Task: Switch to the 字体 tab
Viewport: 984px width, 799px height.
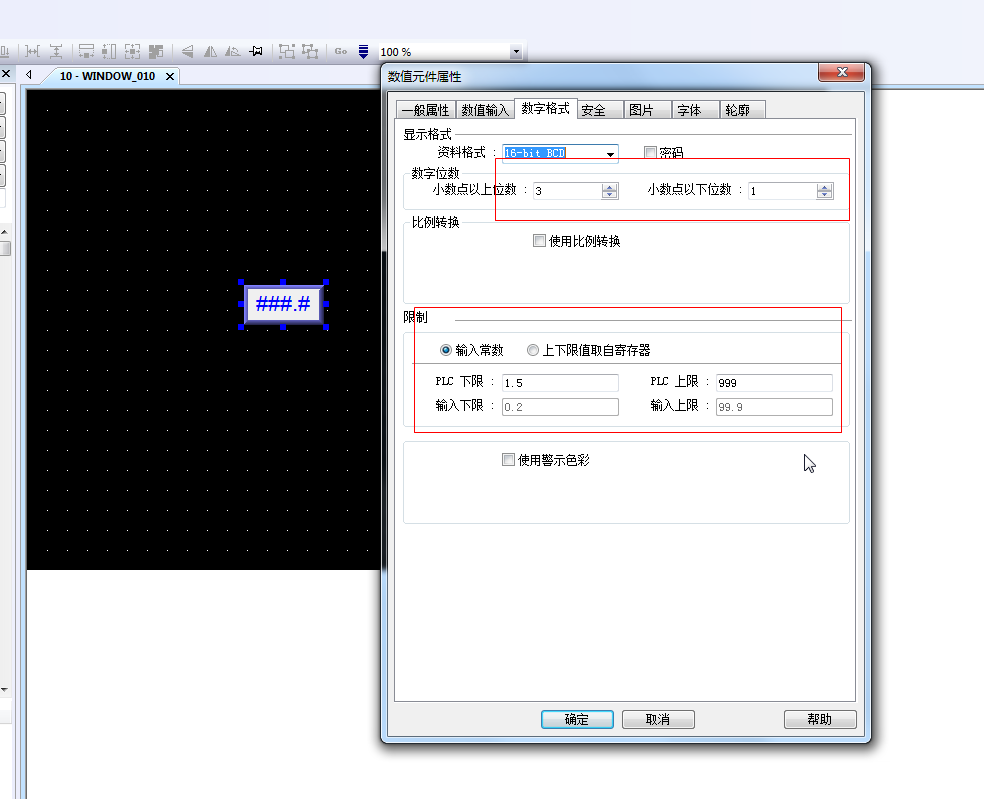Action: (688, 110)
